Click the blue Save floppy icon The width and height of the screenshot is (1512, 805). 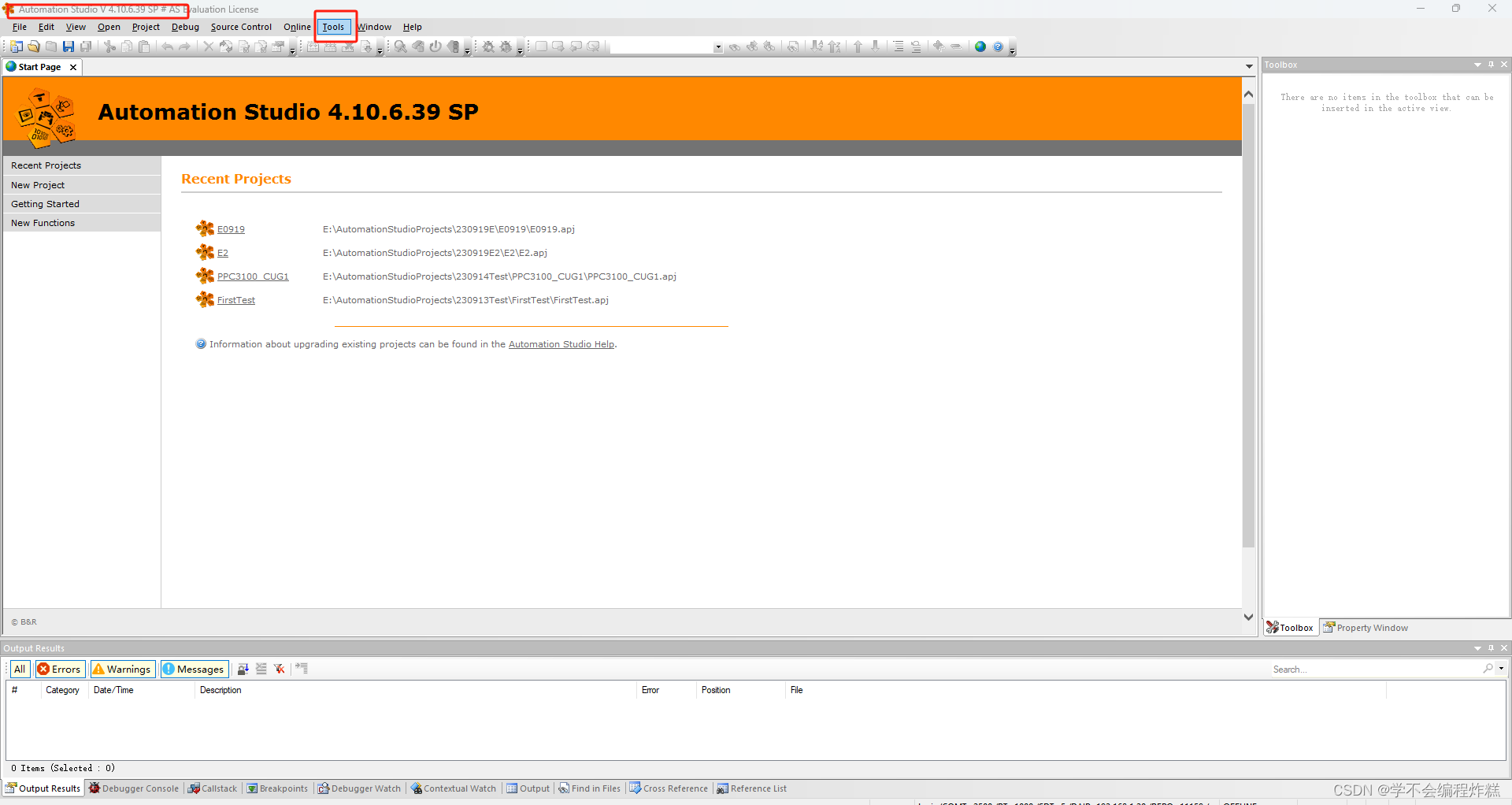pyautogui.click(x=69, y=46)
